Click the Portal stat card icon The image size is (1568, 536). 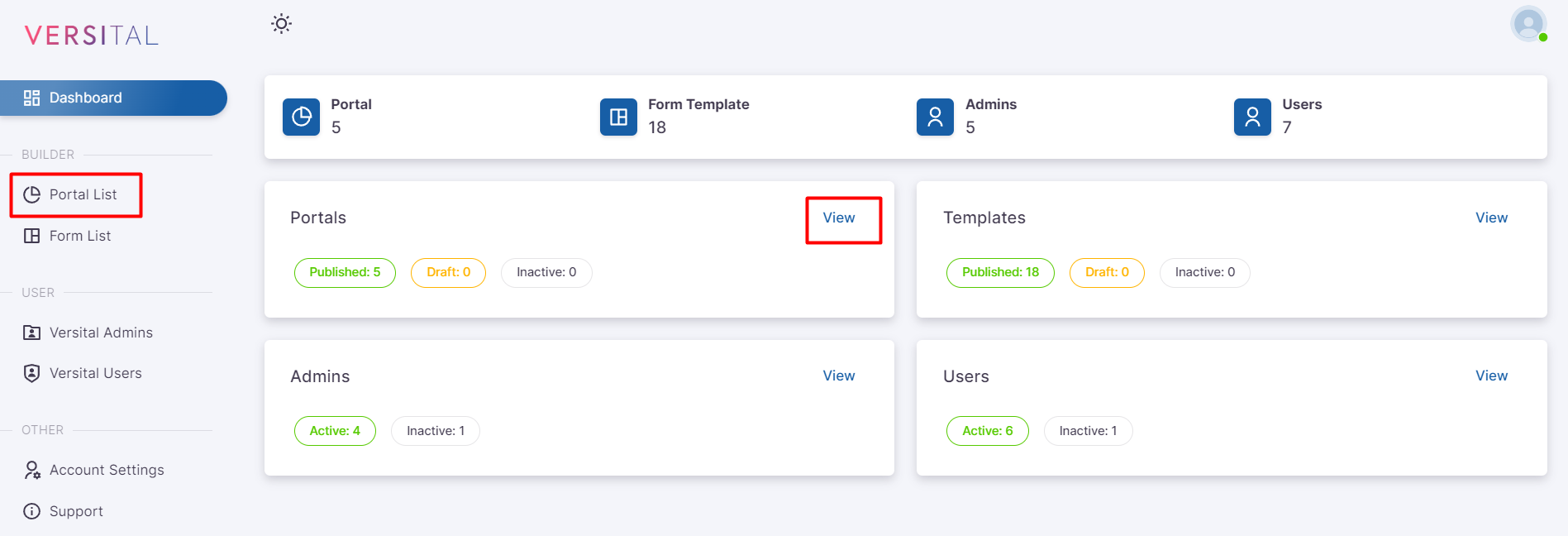click(301, 117)
